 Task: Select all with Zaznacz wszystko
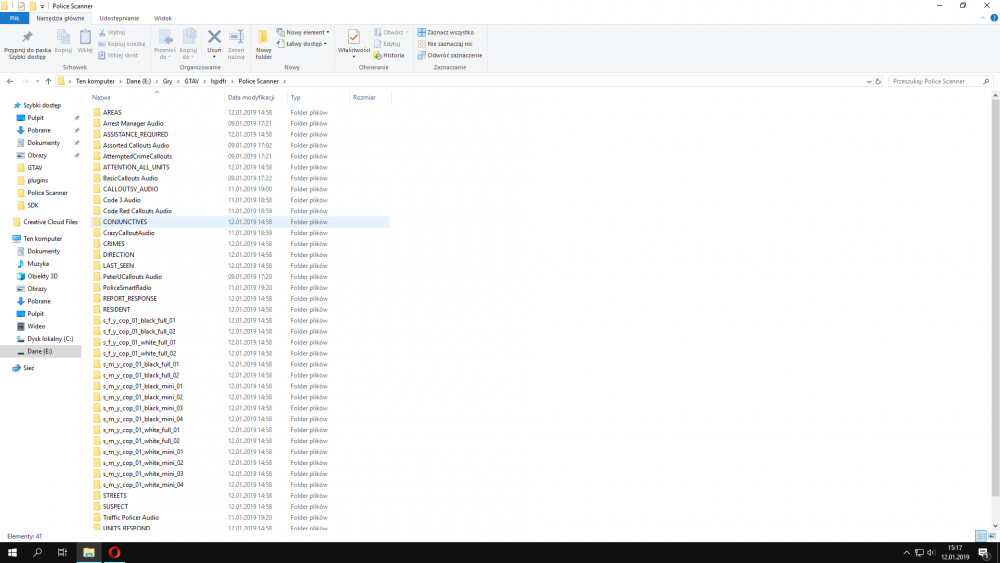(x=446, y=32)
